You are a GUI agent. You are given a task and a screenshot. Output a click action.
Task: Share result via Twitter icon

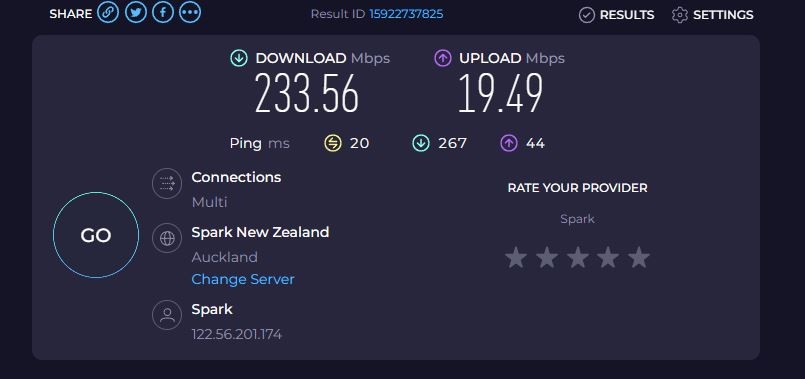click(136, 13)
